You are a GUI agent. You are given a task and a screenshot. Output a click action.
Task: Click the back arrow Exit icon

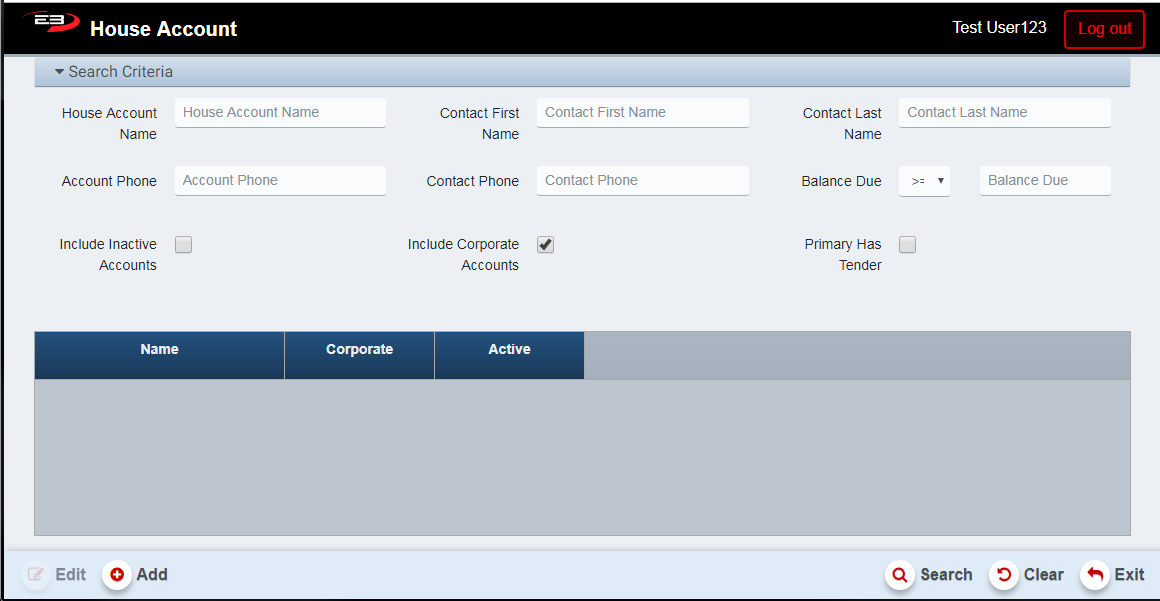click(x=1095, y=575)
